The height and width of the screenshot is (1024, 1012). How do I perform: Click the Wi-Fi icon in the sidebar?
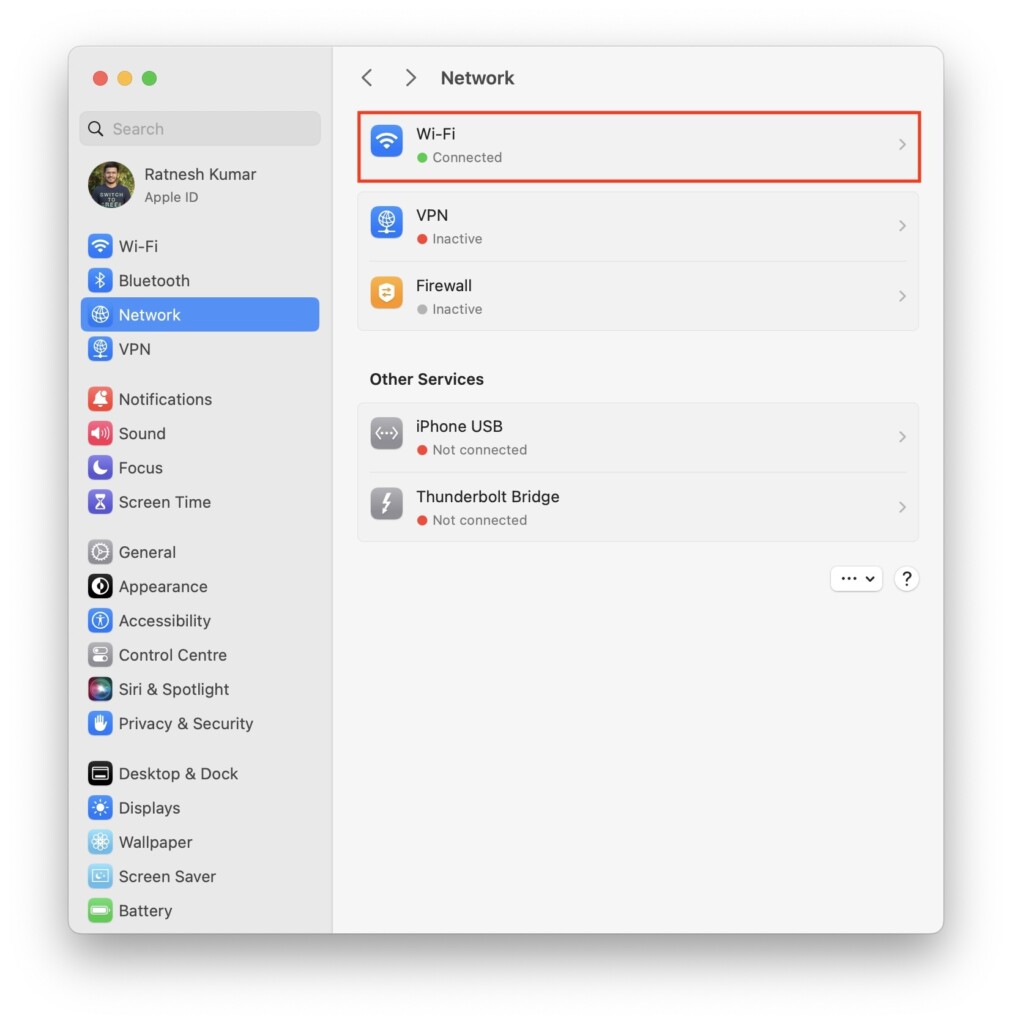[100, 246]
